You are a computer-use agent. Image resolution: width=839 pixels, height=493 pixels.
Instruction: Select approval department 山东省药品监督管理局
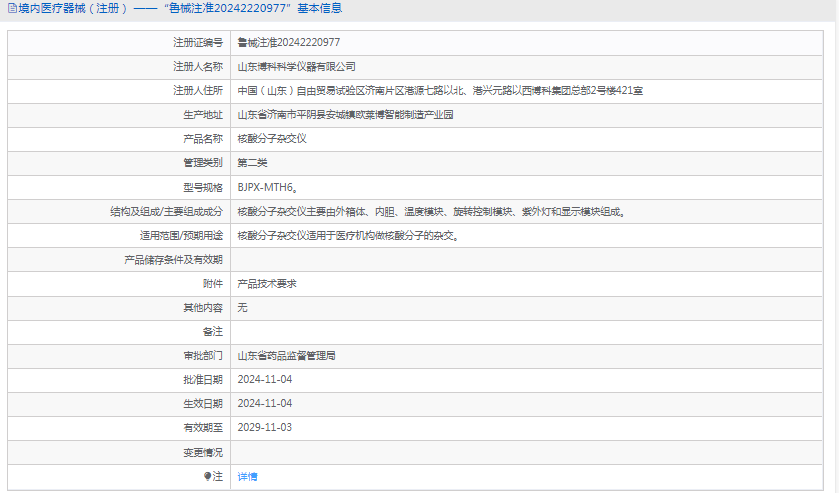pyautogui.click(x=286, y=356)
